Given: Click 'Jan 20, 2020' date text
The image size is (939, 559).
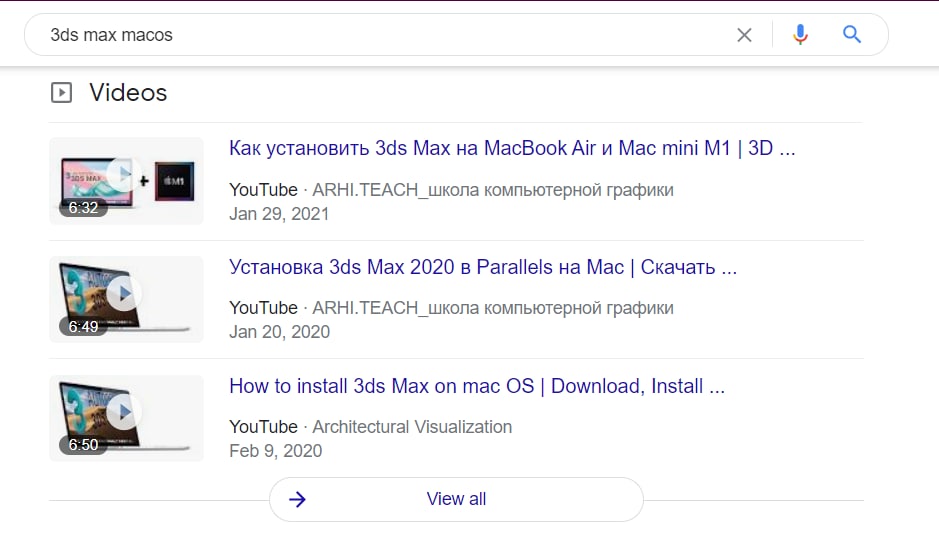Looking at the screenshot, I should 279,332.
